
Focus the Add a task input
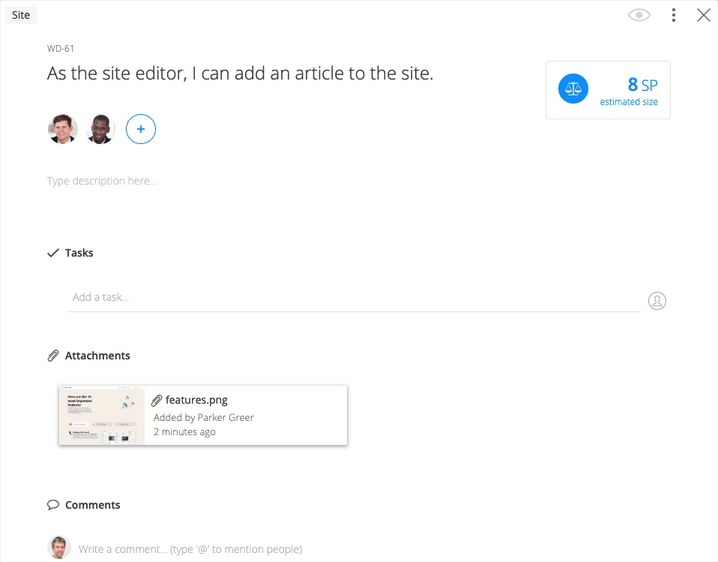(x=350, y=297)
